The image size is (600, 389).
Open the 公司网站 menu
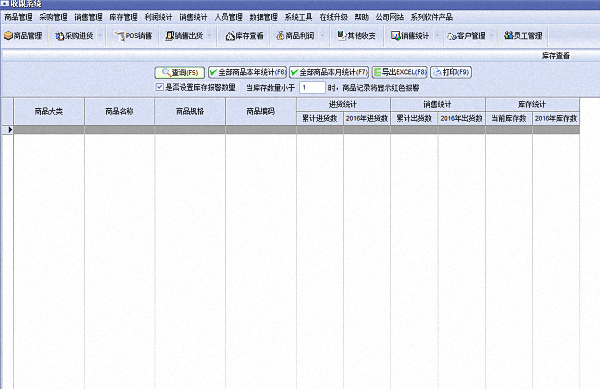pyautogui.click(x=390, y=17)
